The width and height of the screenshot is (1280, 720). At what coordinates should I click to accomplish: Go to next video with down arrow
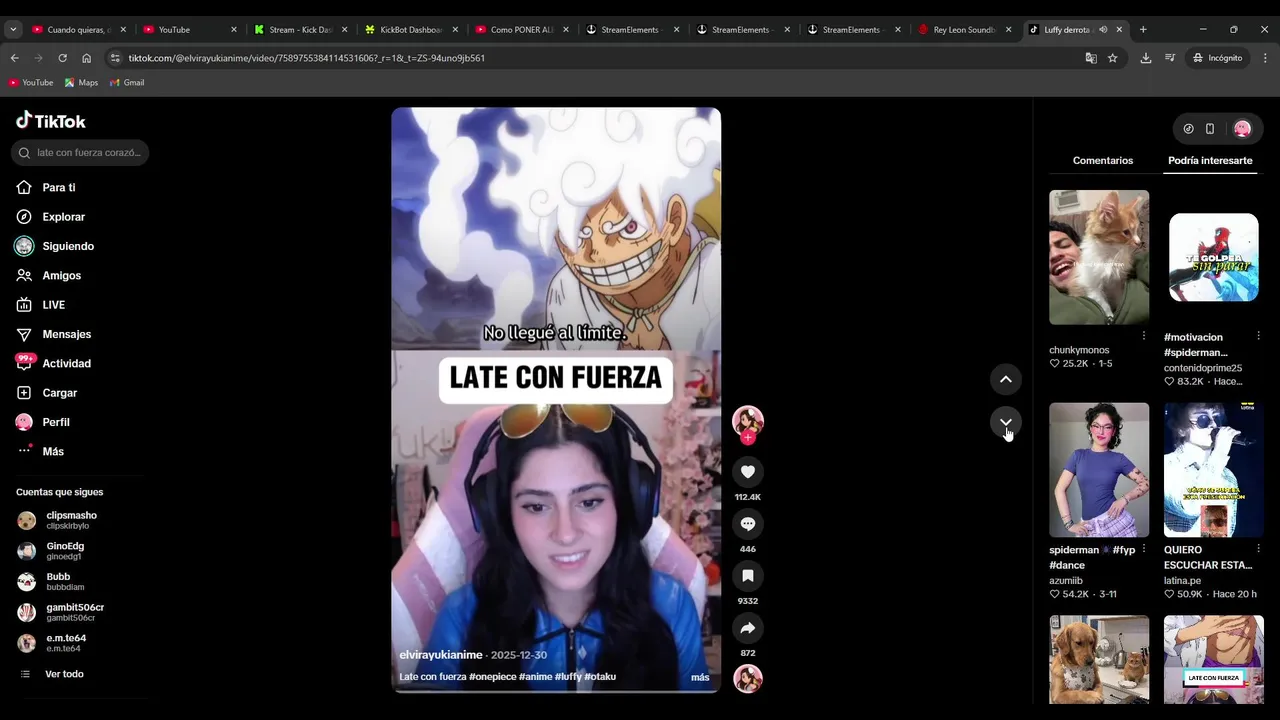click(1006, 422)
